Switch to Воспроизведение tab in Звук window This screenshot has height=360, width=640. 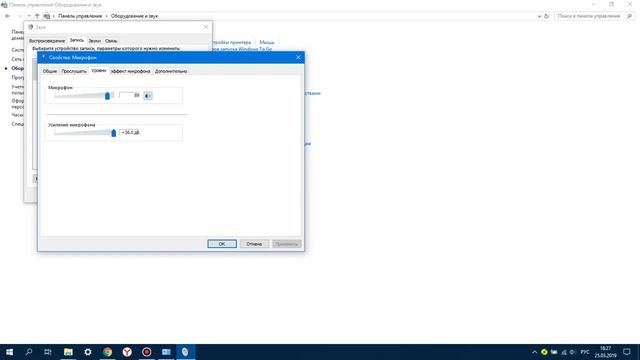point(47,41)
